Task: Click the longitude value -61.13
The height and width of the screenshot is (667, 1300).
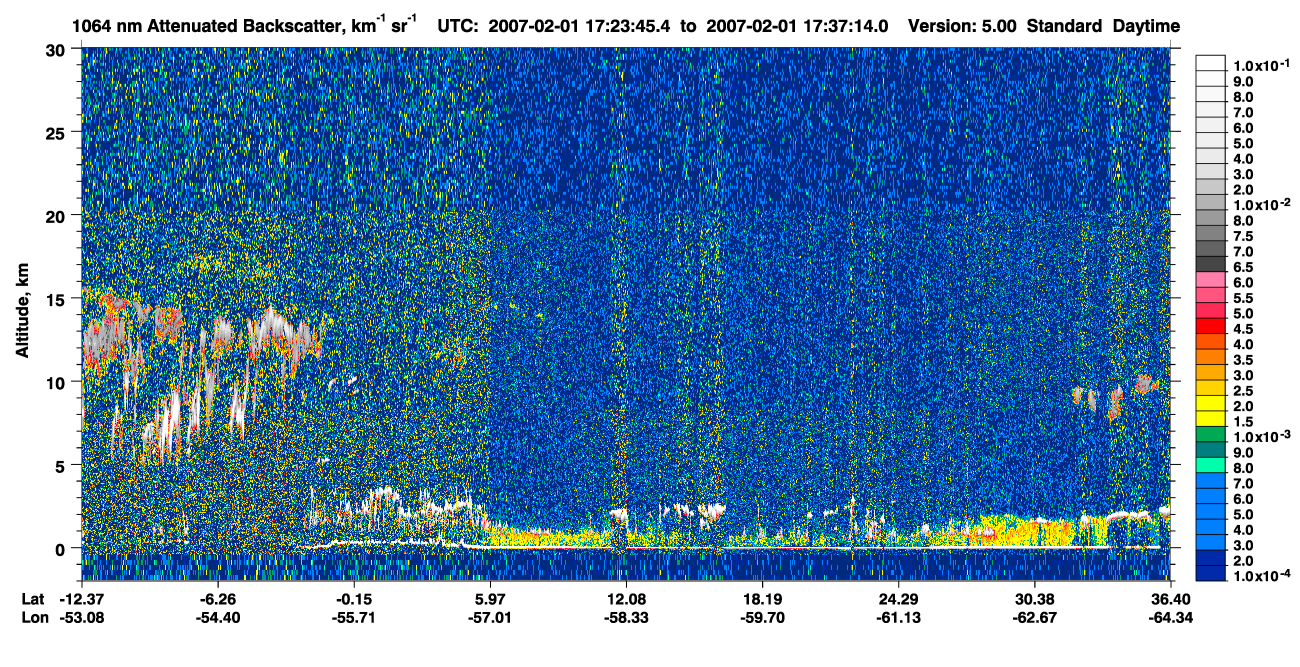Action: point(899,617)
